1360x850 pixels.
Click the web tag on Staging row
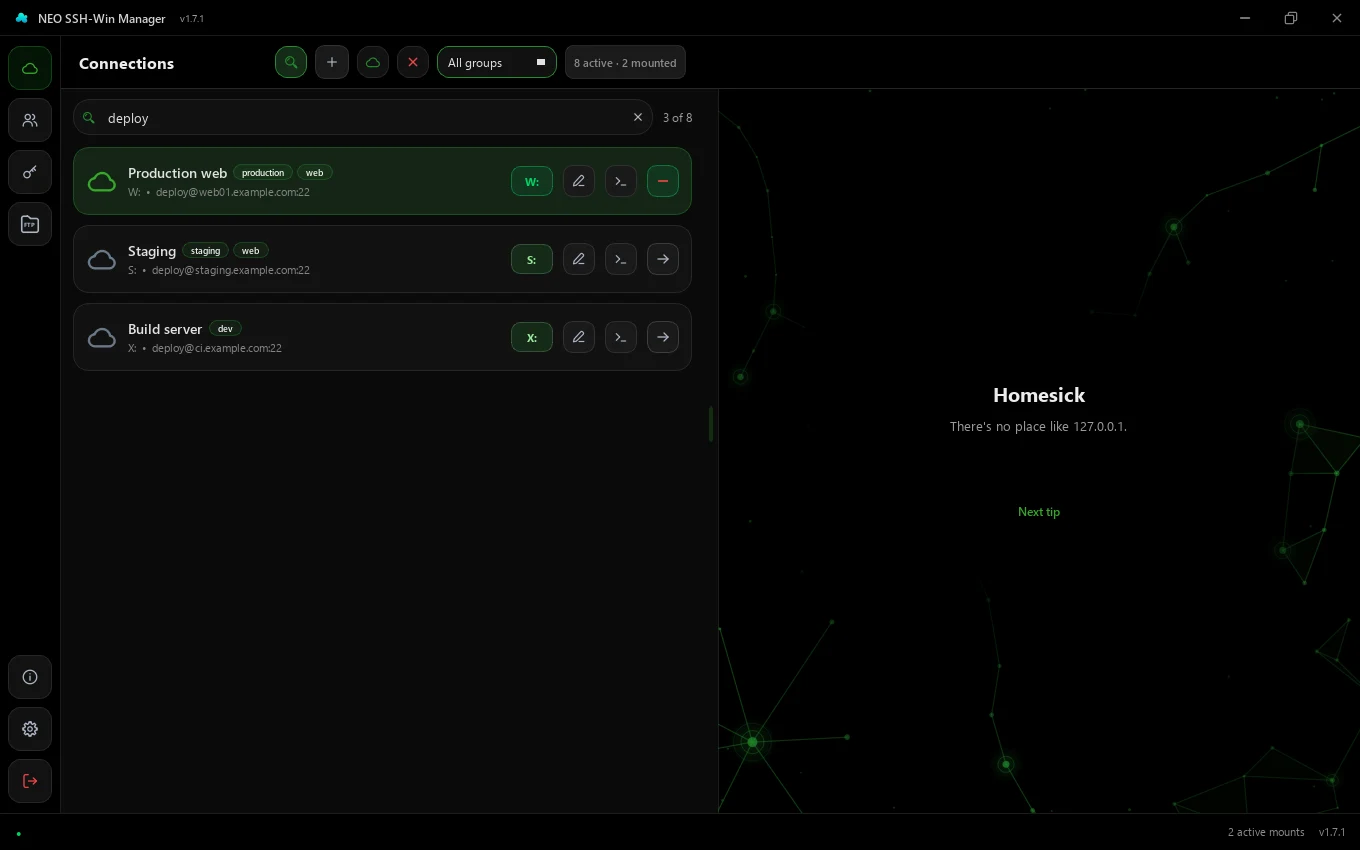(x=251, y=250)
